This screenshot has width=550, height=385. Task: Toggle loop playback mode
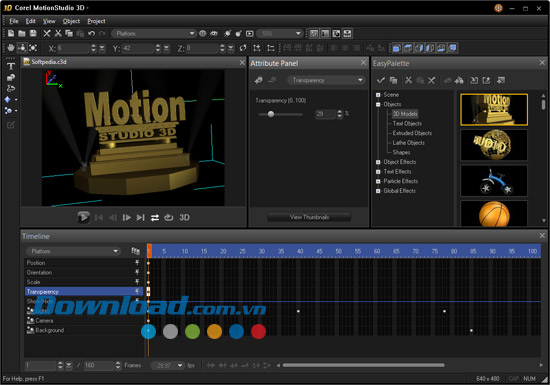(x=169, y=218)
